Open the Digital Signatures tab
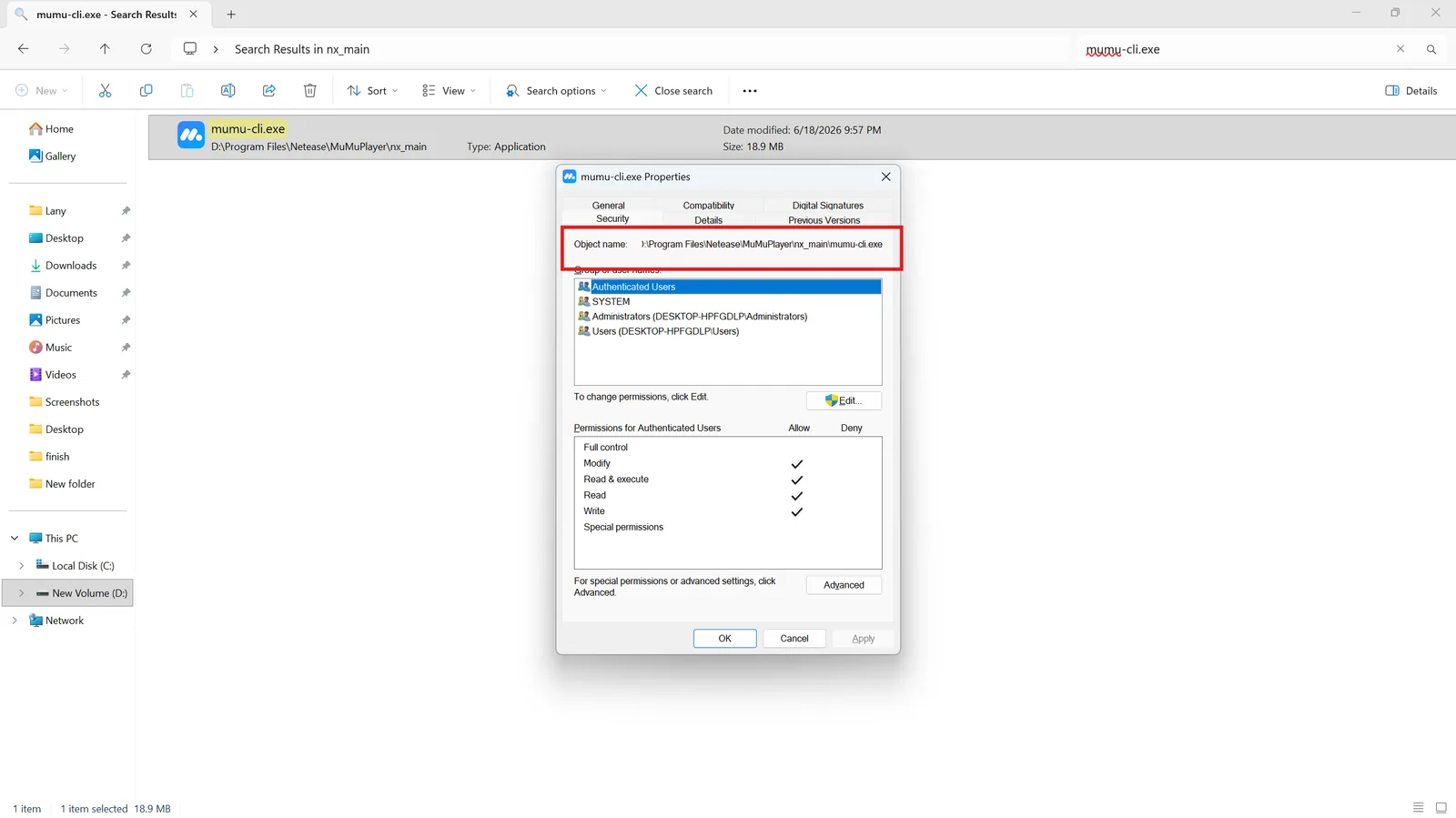Screen dimensions: 1456x818 click(827, 206)
